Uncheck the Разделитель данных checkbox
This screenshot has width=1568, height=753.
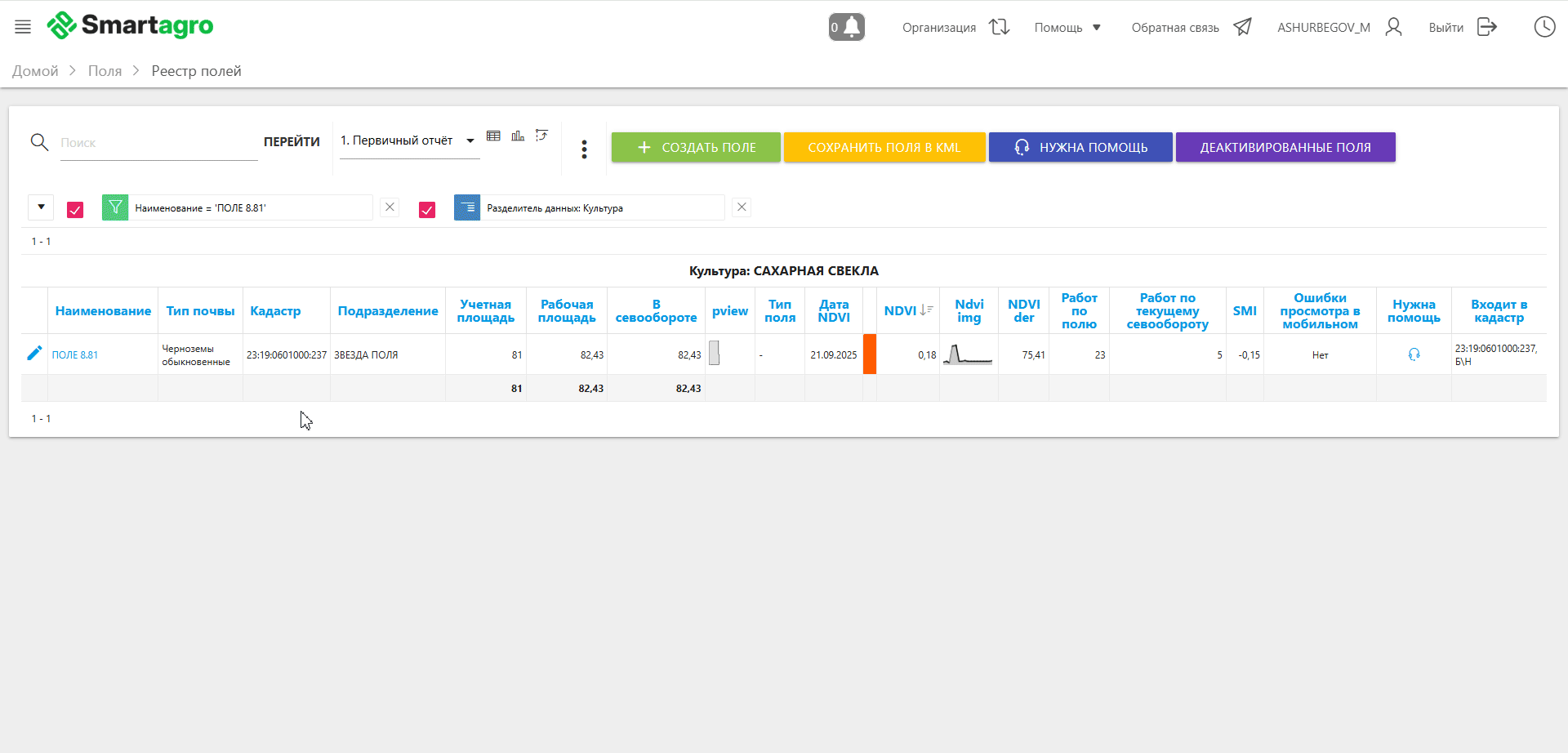tap(427, 210)
